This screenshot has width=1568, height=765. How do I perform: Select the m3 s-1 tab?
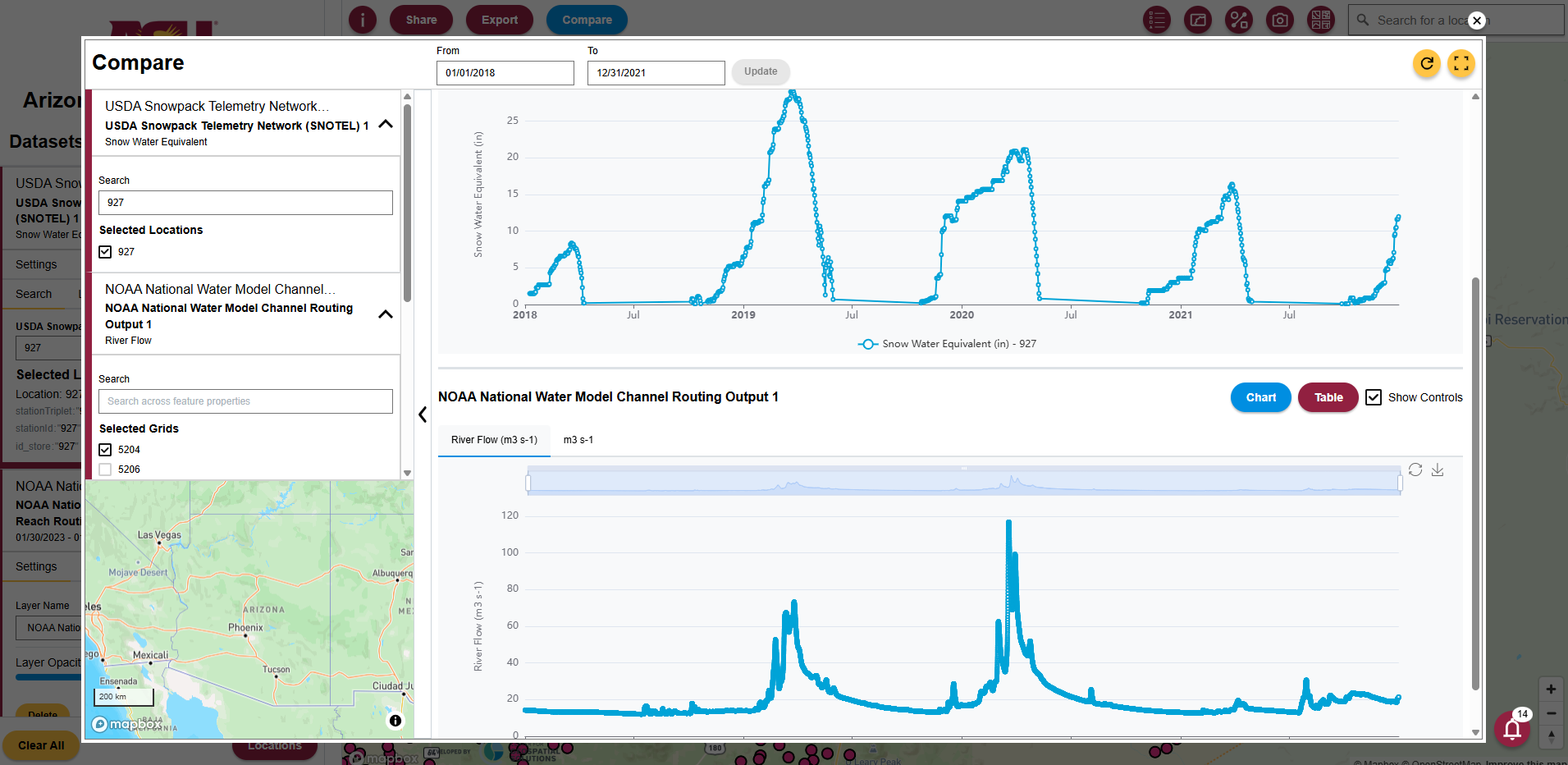click(x=578, y=440)
